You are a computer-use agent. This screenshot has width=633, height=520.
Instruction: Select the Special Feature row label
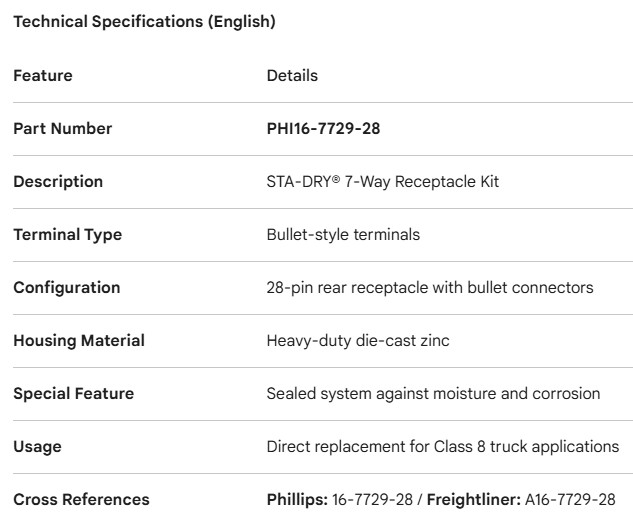tap(74, 393)
